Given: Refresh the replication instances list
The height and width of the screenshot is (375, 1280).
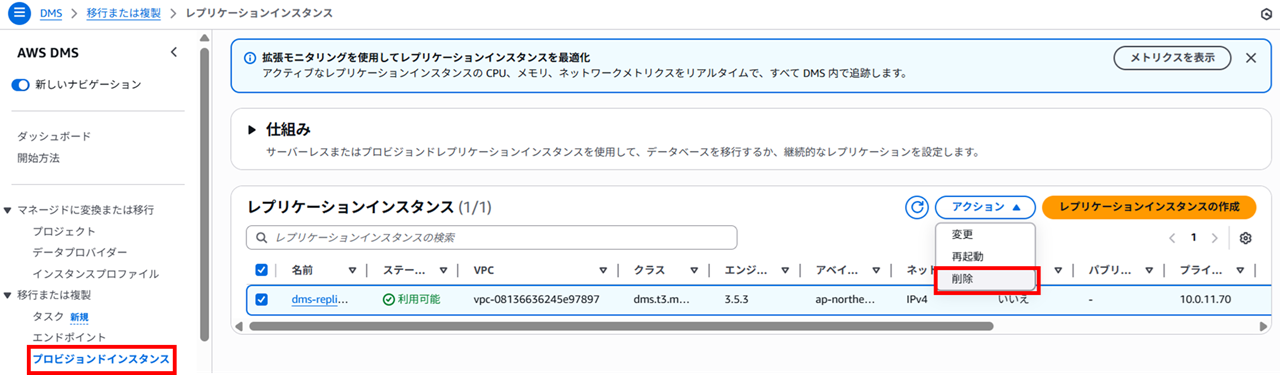Looking at the screenshot, I should (x=917, y=207).
